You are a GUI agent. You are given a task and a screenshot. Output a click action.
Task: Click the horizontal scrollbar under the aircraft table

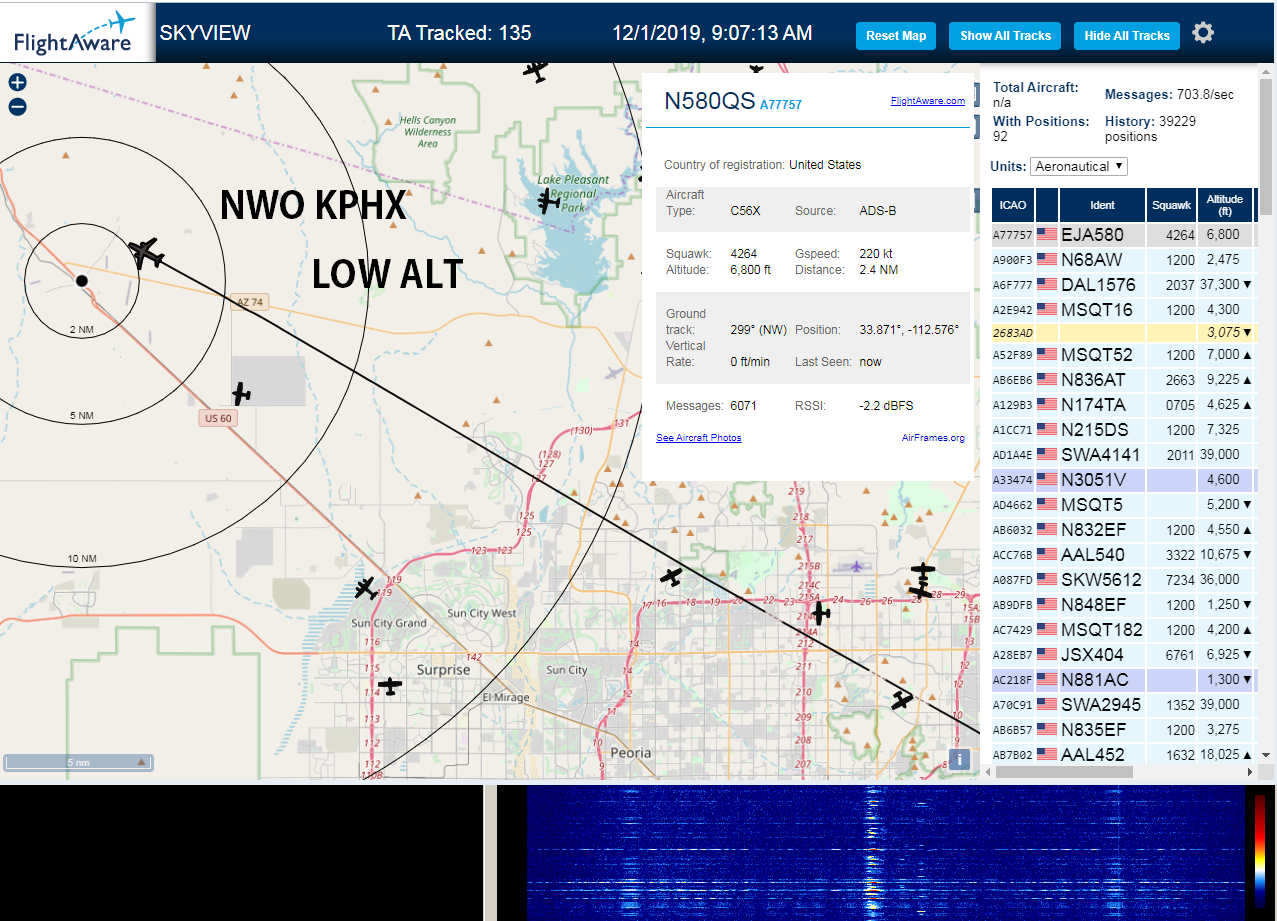coord(1064,772)
